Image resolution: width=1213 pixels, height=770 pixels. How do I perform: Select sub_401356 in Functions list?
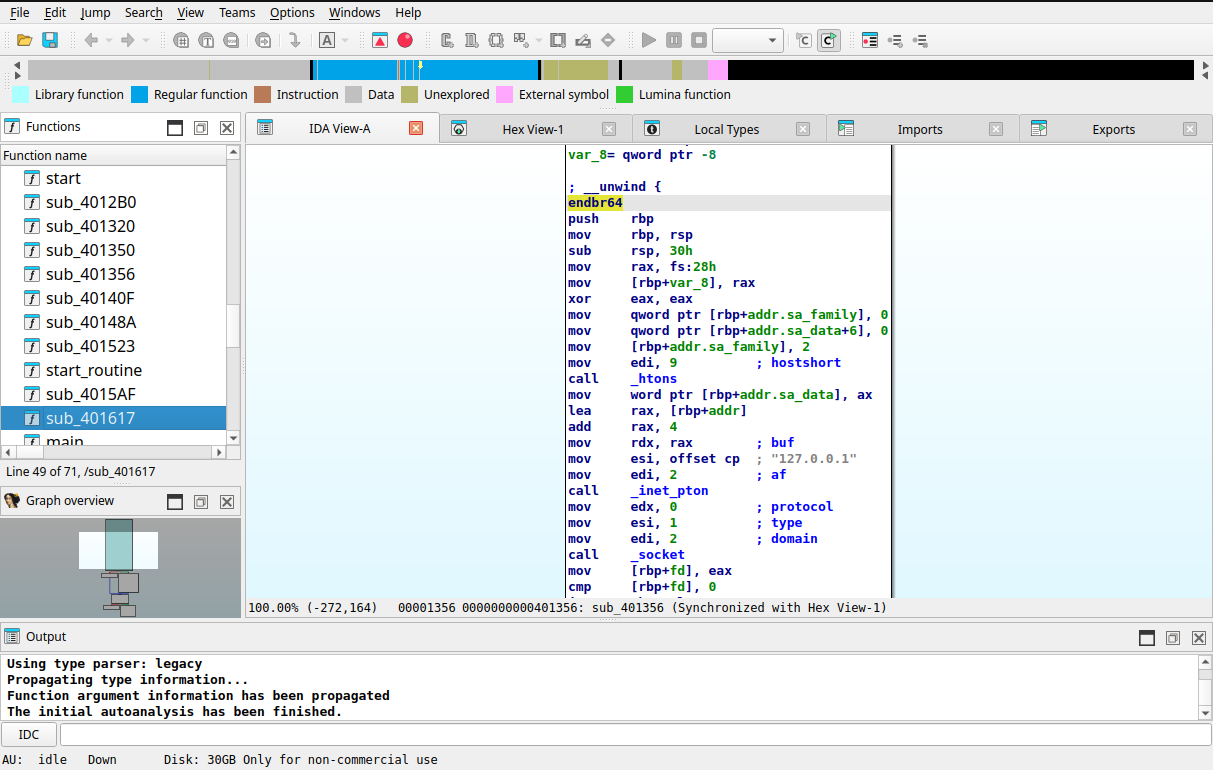[113, 274]
